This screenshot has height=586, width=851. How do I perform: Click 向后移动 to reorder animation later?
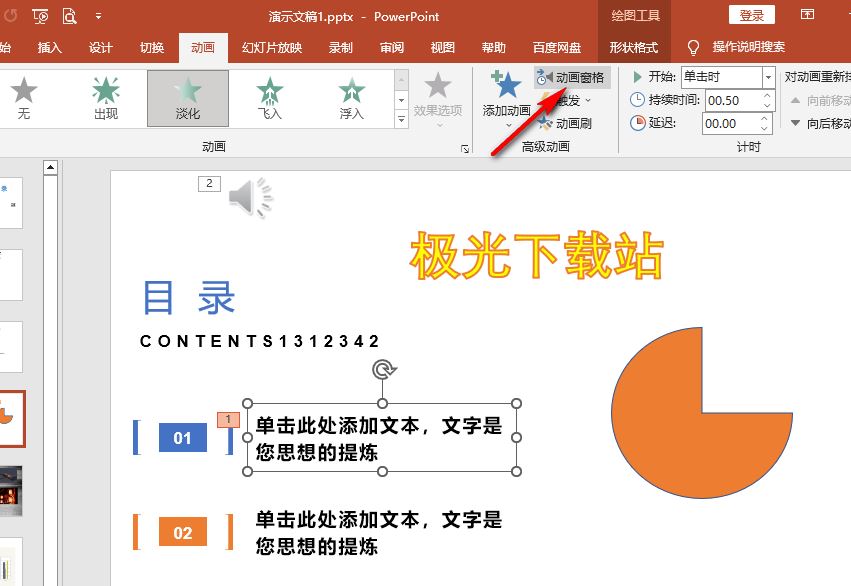pos(819,123)
